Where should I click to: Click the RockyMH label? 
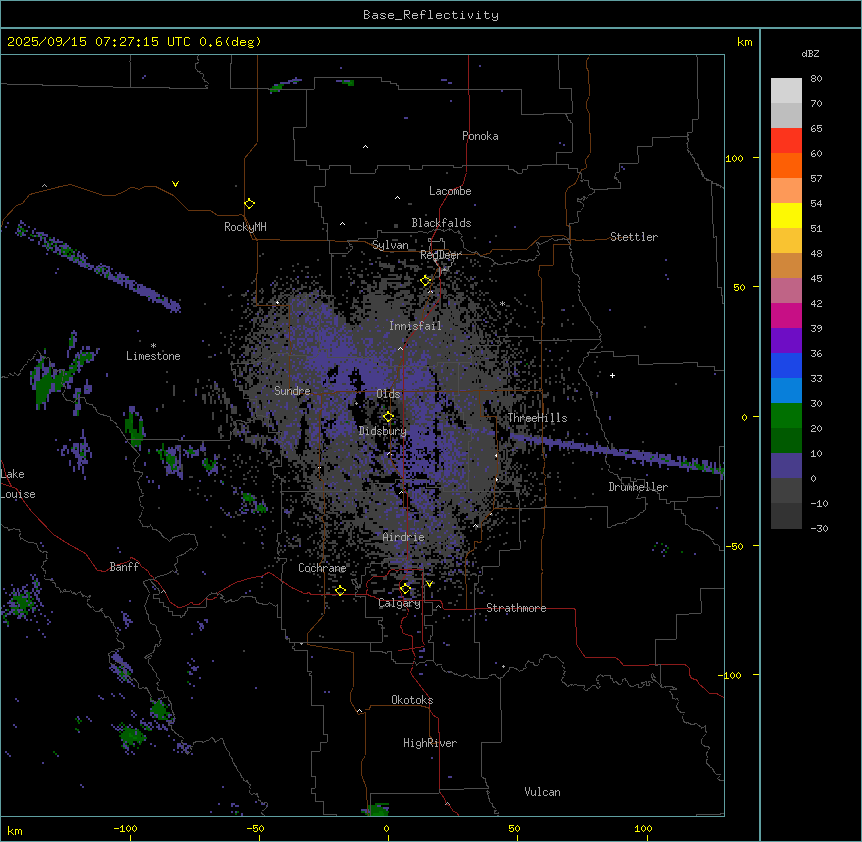pyautogui.click(x=245, y=227)
